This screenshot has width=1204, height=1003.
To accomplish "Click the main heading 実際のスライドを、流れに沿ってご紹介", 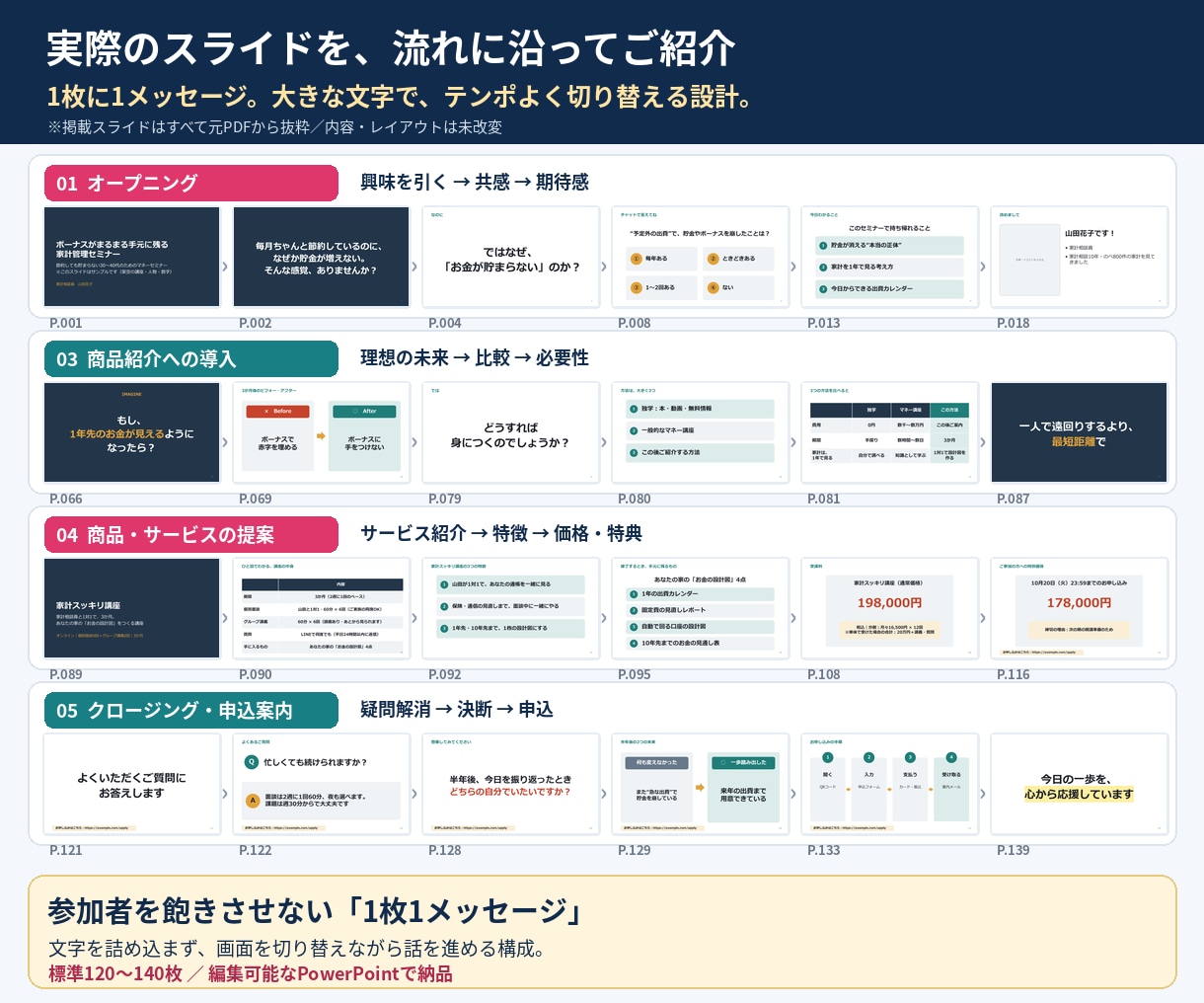I will [392, 47].
